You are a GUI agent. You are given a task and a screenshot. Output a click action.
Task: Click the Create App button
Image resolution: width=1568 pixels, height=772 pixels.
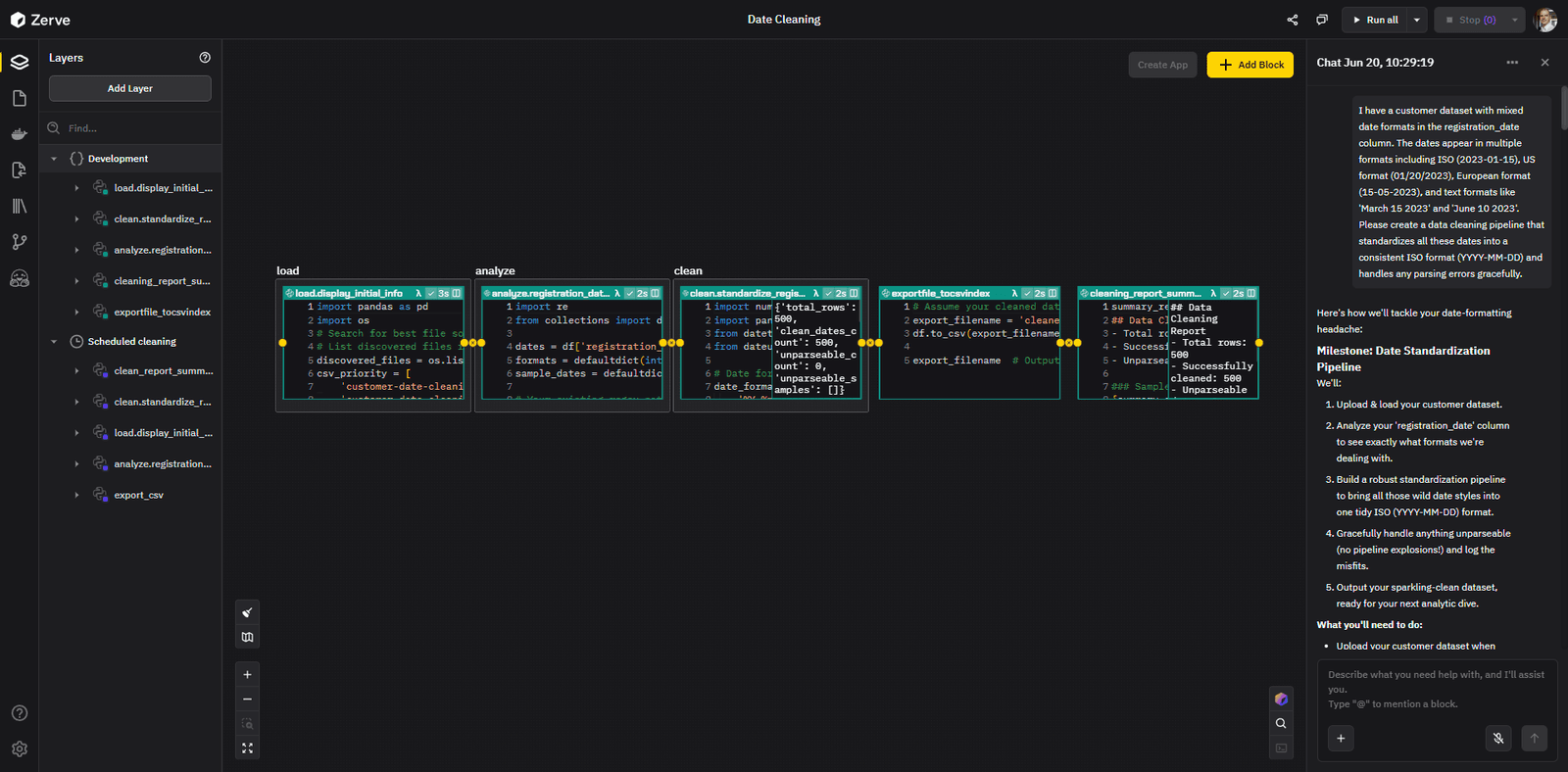click(x=1162, y=65)
